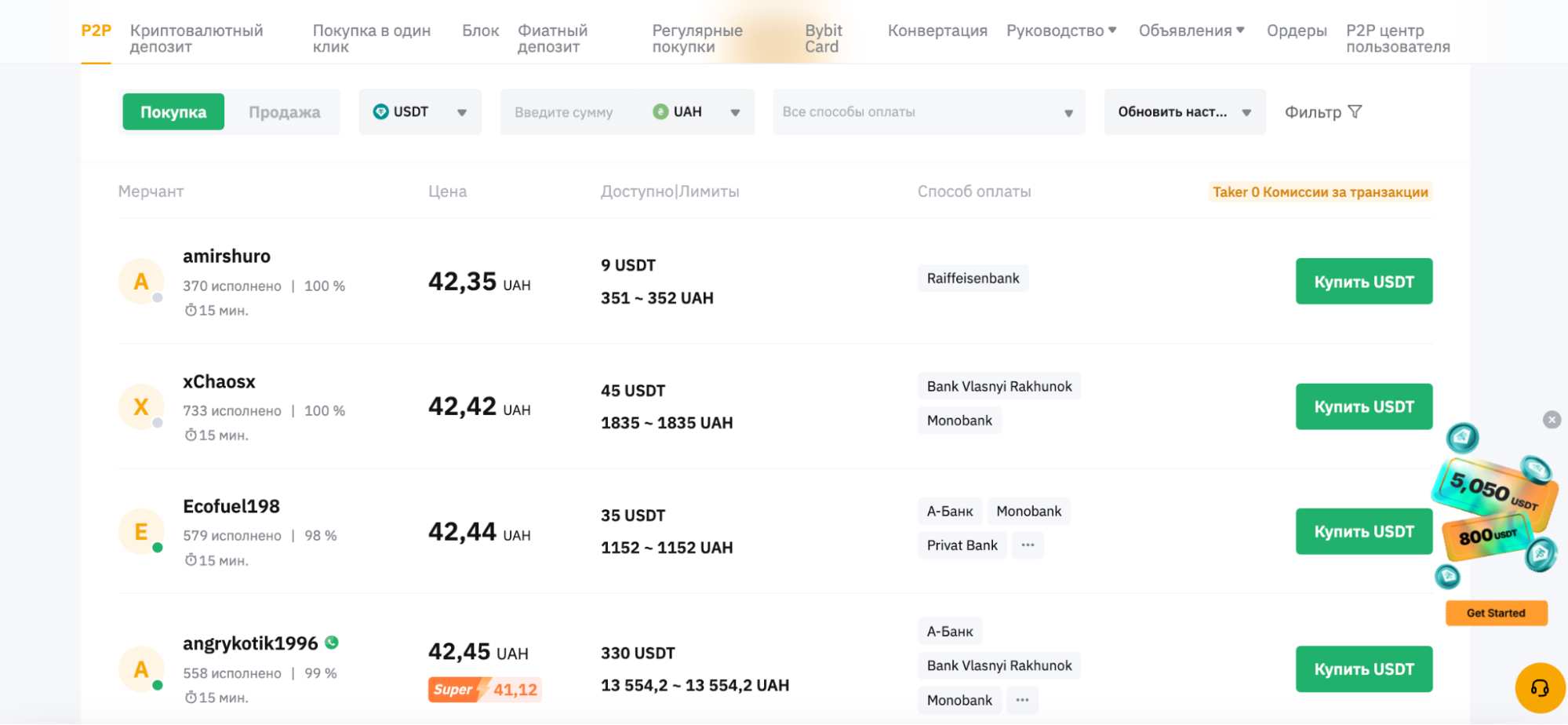Click the price 42,42 UAH

coord(479,406)
